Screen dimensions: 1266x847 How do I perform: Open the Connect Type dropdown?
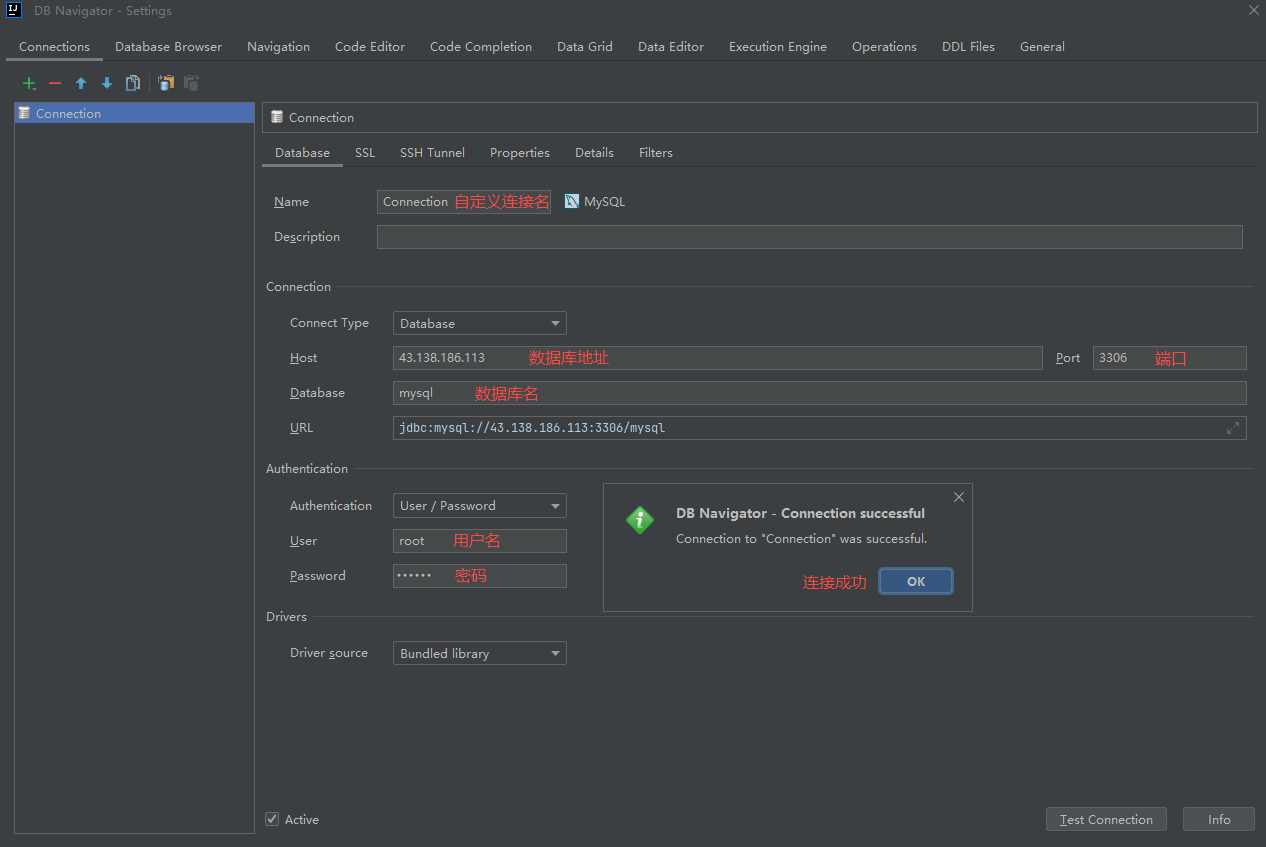479,323
